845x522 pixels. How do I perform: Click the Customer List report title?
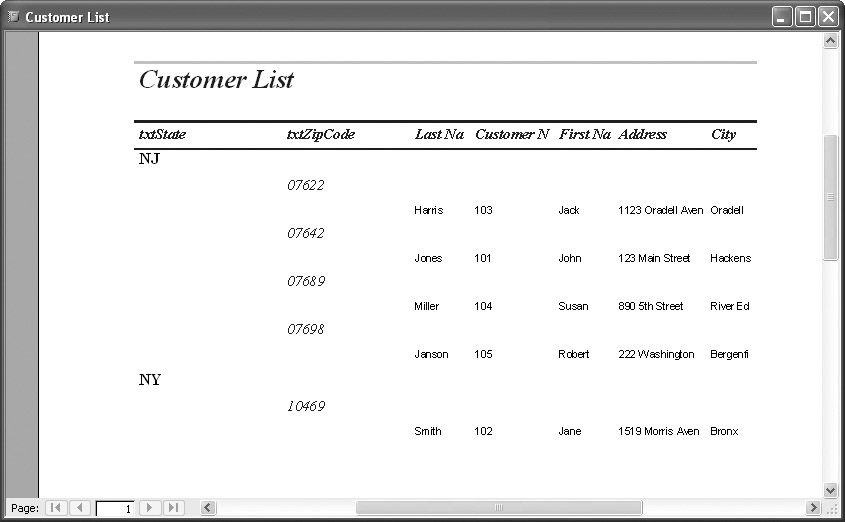click(216, 80)
